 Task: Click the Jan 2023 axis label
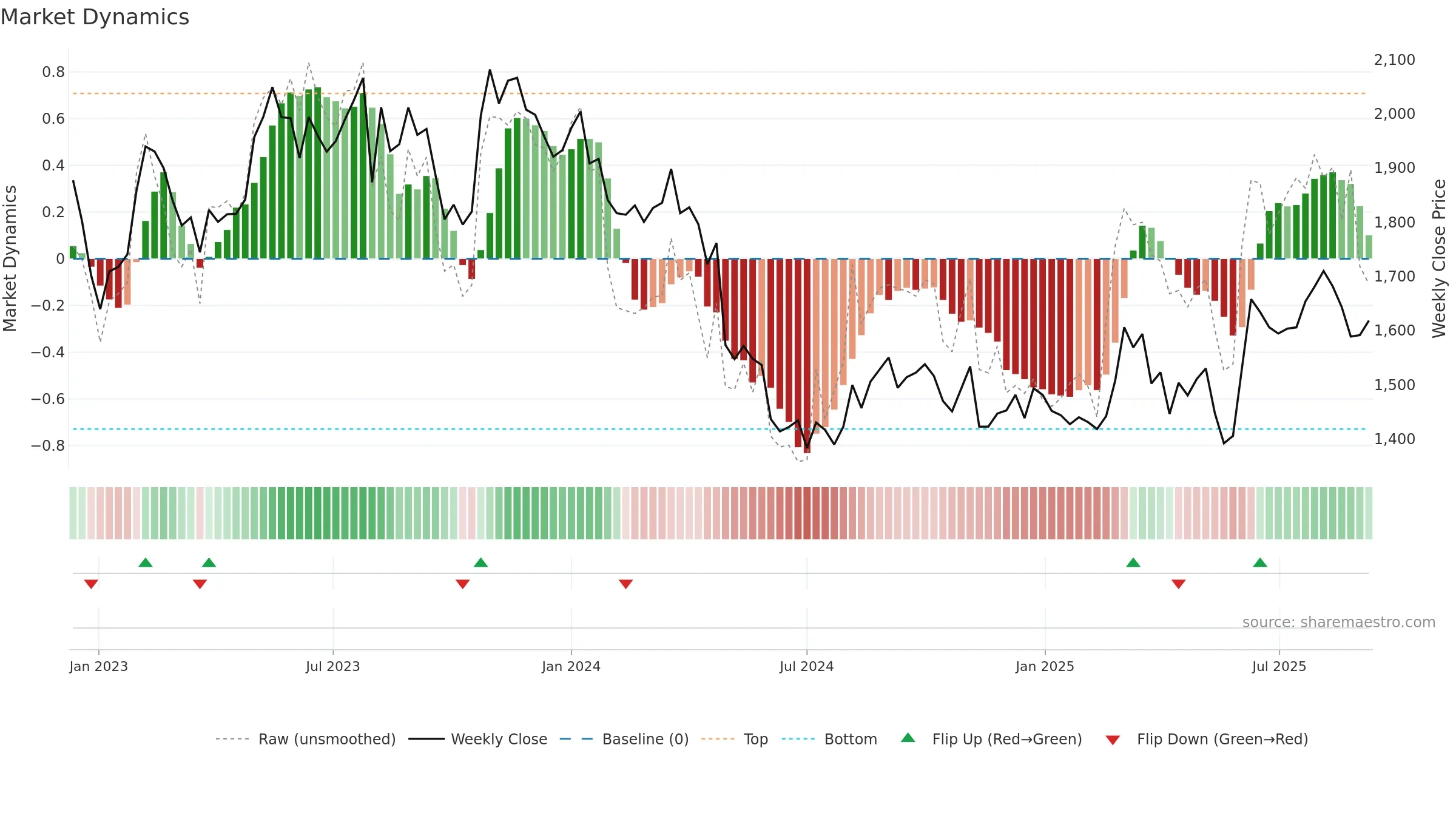[x=99, y=666]
